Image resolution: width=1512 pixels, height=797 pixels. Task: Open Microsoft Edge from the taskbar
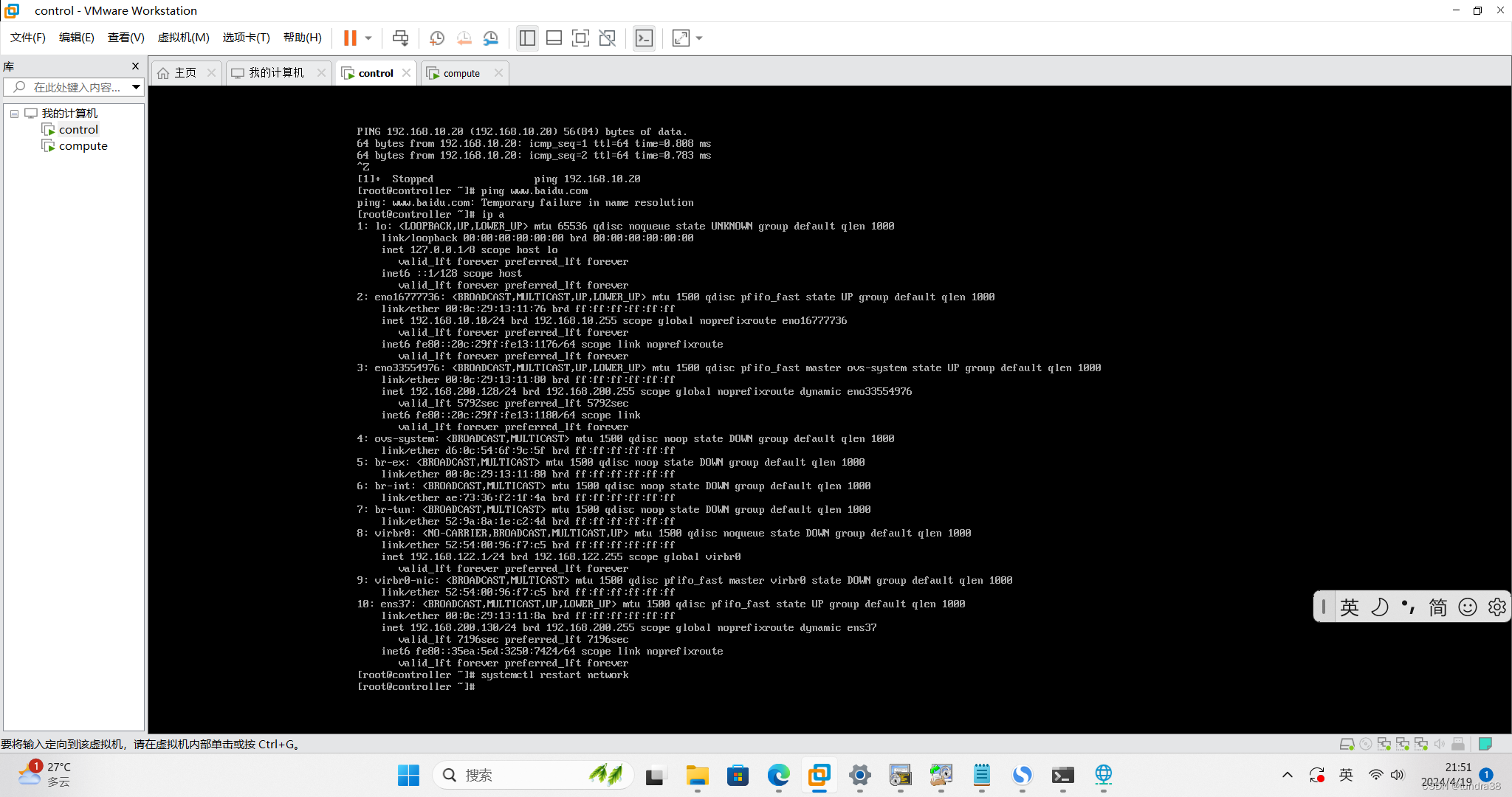tap(779, 775)
